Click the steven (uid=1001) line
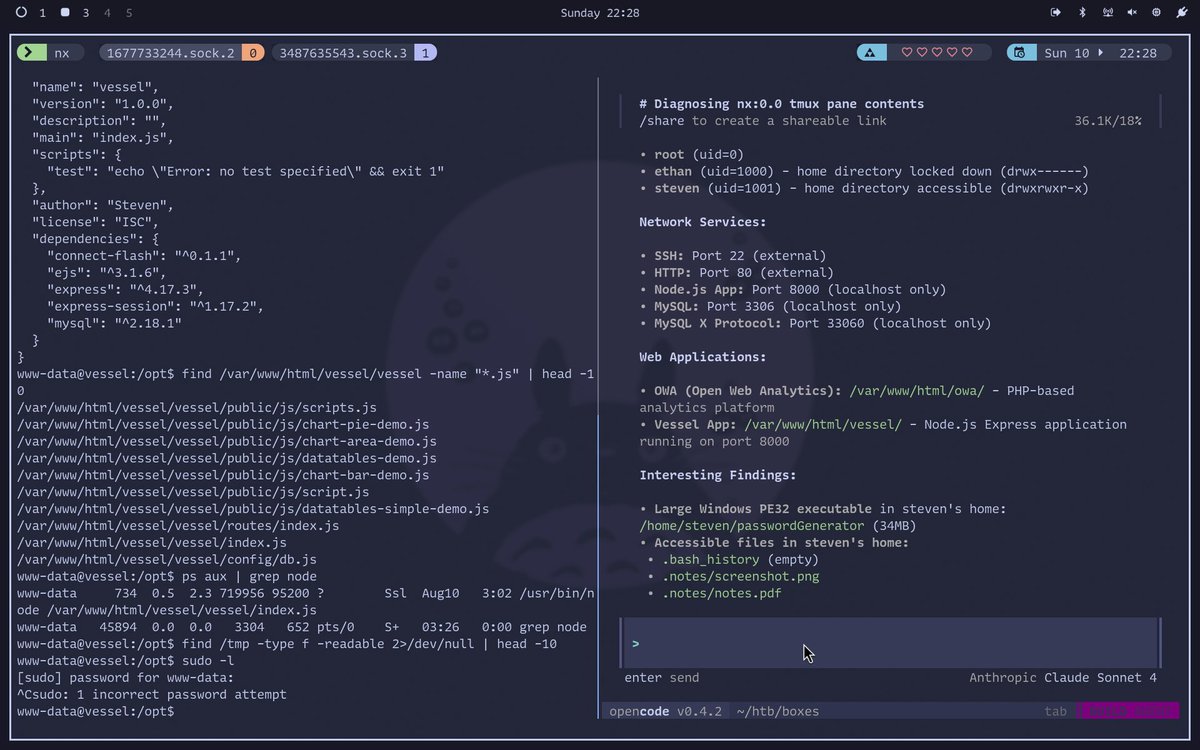Screen dimensions: 1200x750 [x=864, y=189]
